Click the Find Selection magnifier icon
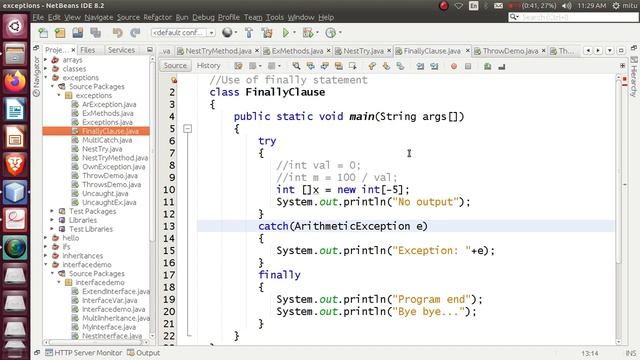The width and height of the screenshot is (640, 360). click(296, 66)
